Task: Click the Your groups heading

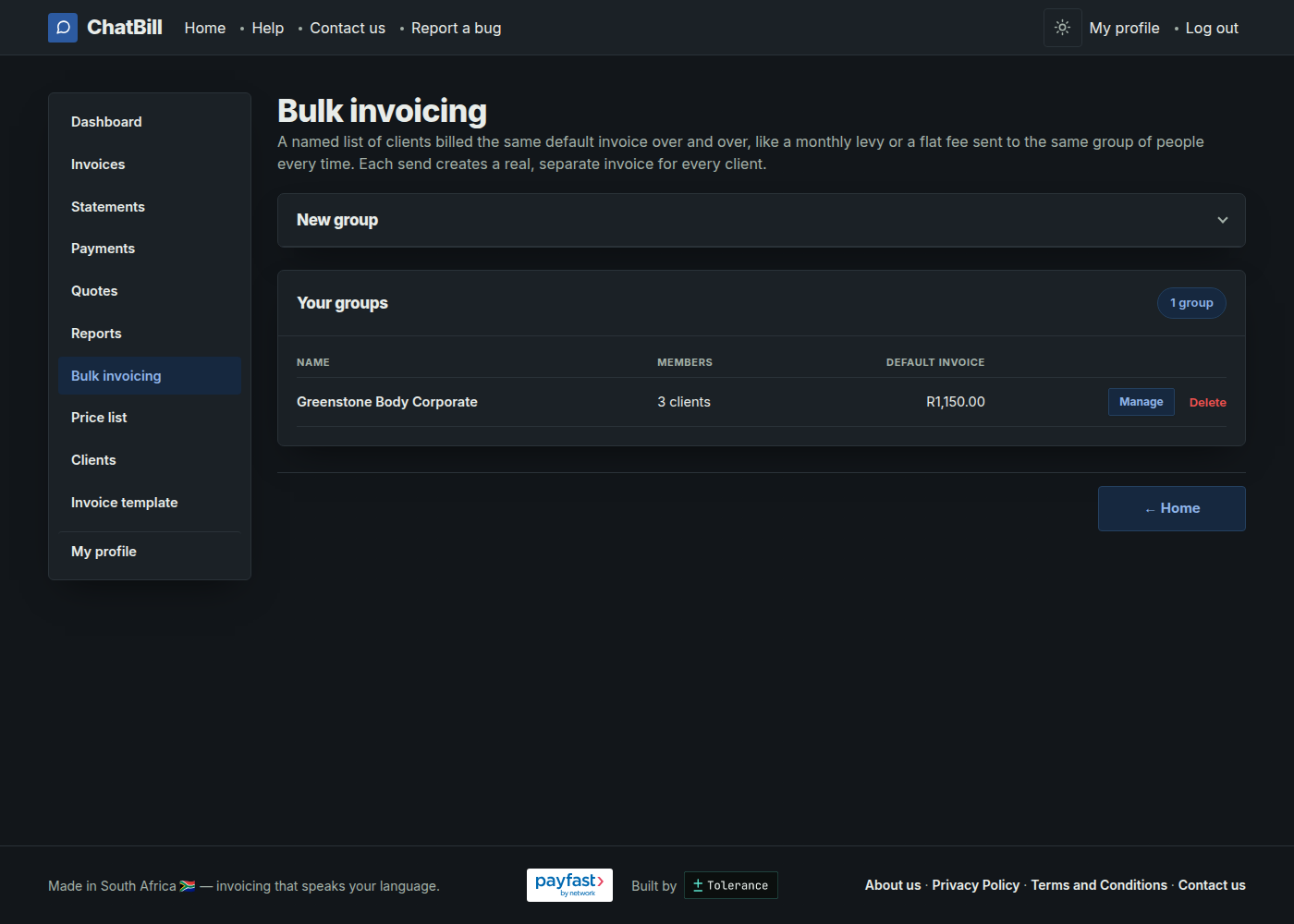Action: point(342,303)
